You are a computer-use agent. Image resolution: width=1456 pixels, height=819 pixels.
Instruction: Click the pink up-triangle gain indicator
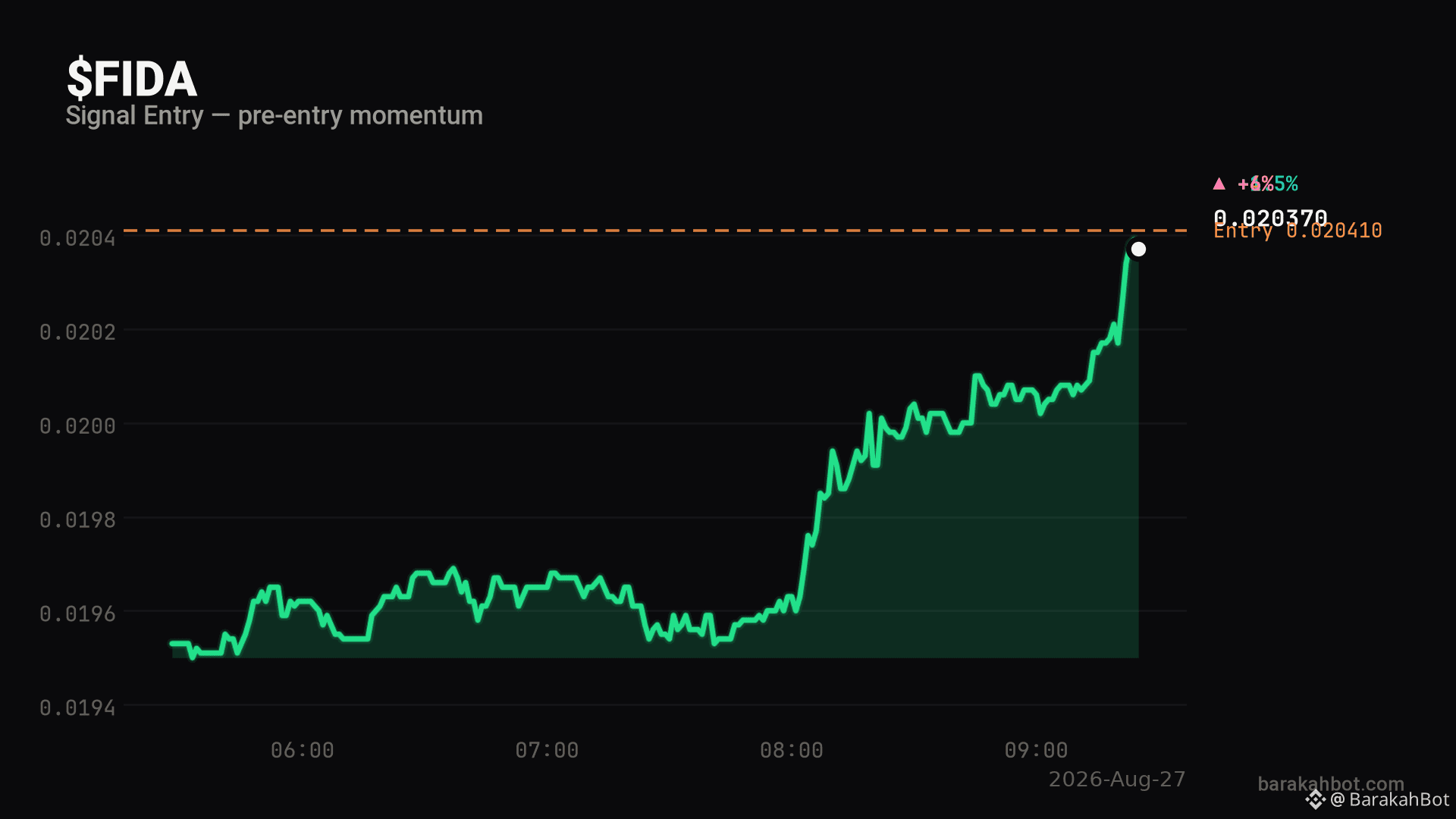pos(1219,184)
